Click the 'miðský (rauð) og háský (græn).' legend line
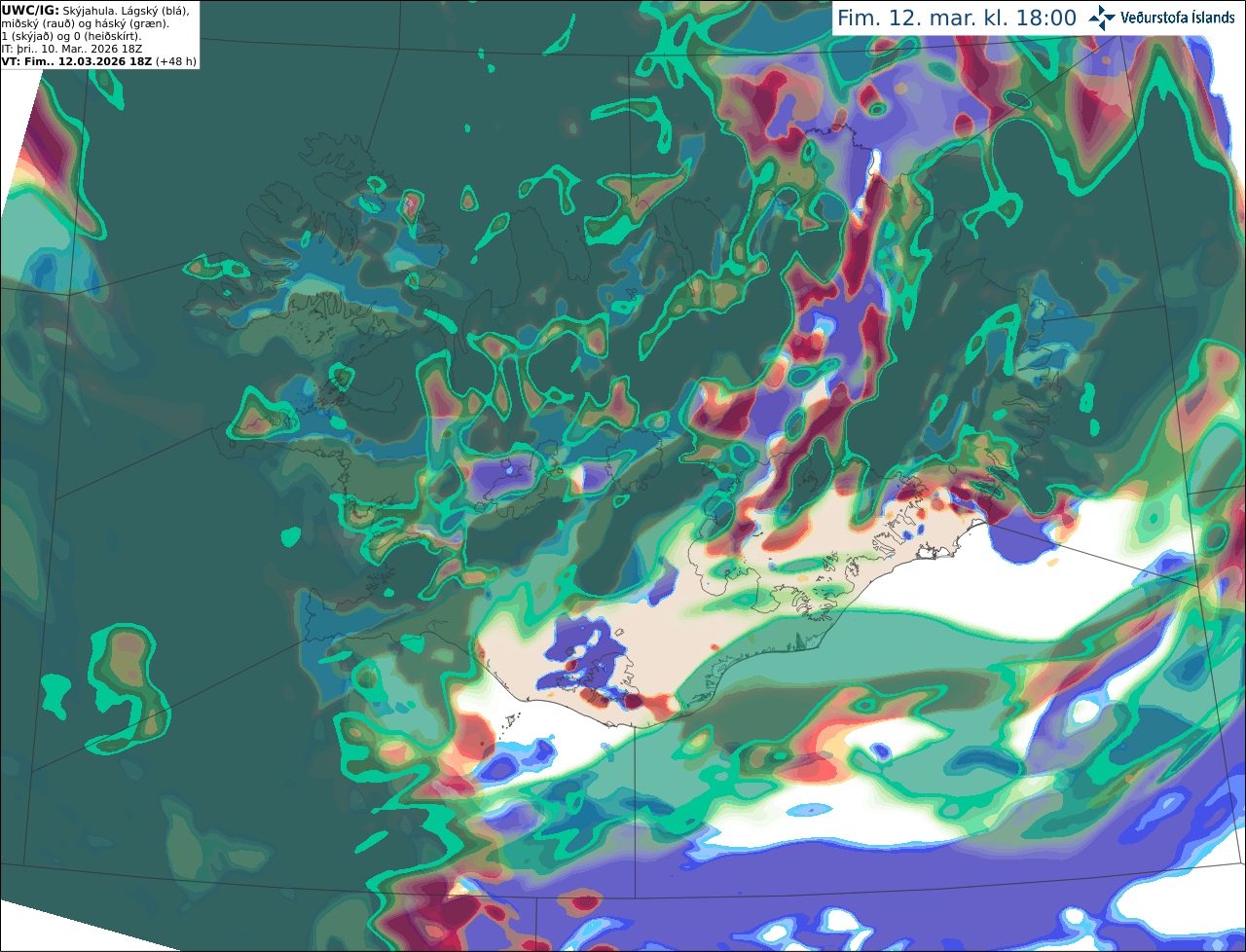The height and width of the screenshot is (952, 1246). click(x=86, y=23)
